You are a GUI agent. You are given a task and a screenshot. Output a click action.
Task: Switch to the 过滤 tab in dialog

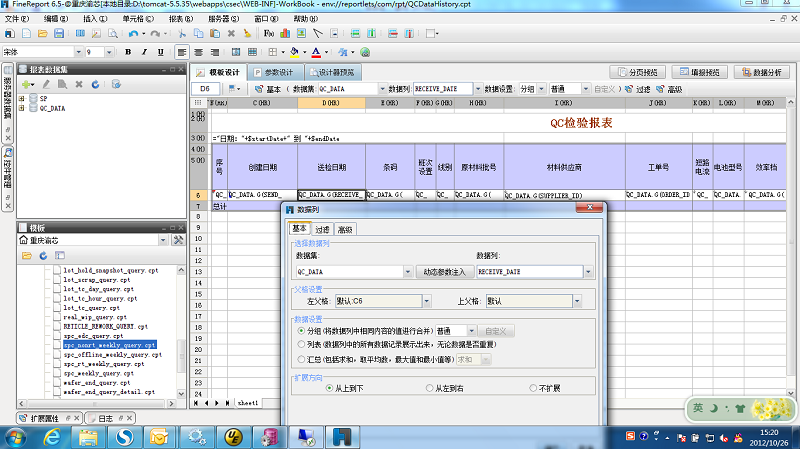point(322,230)
